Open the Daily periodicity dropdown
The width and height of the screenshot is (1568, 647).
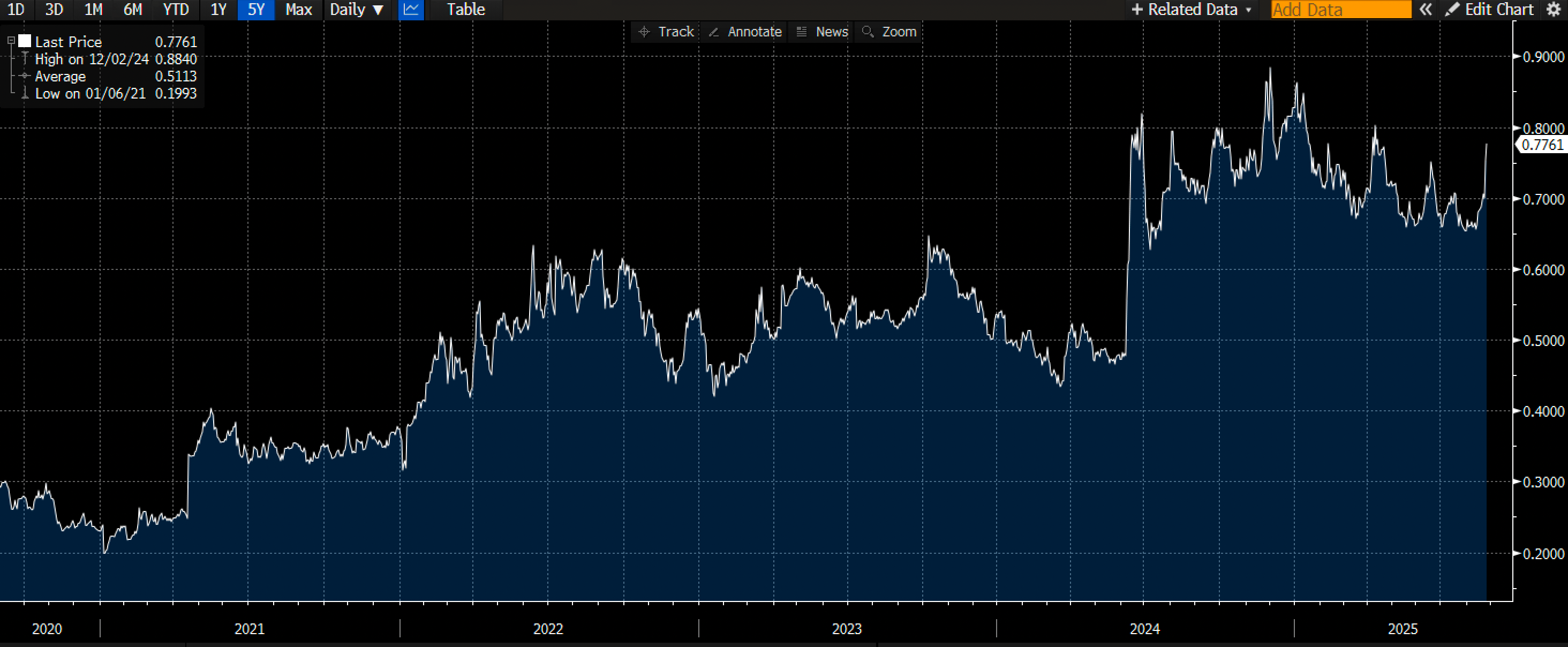pos(357,10)
